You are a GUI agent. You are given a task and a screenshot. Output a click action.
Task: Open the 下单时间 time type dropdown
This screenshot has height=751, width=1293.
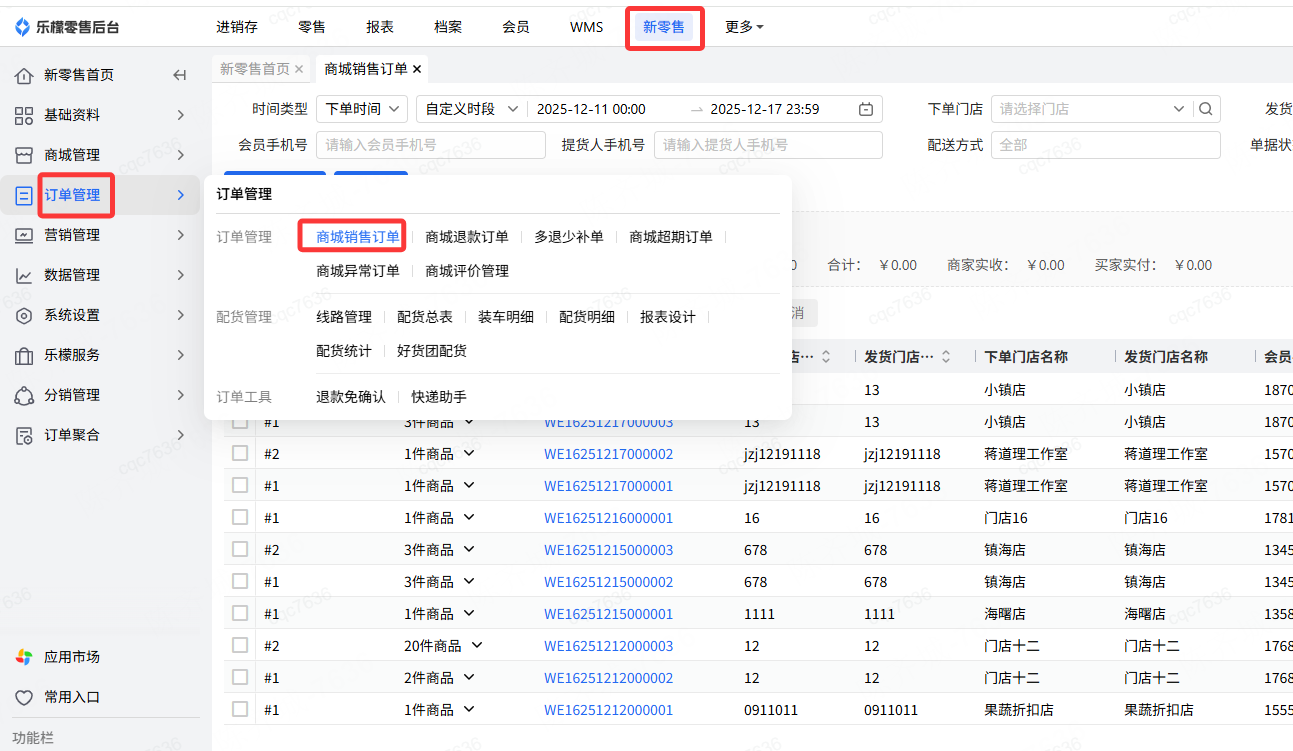pyautogui.click(x=361, y=109)
